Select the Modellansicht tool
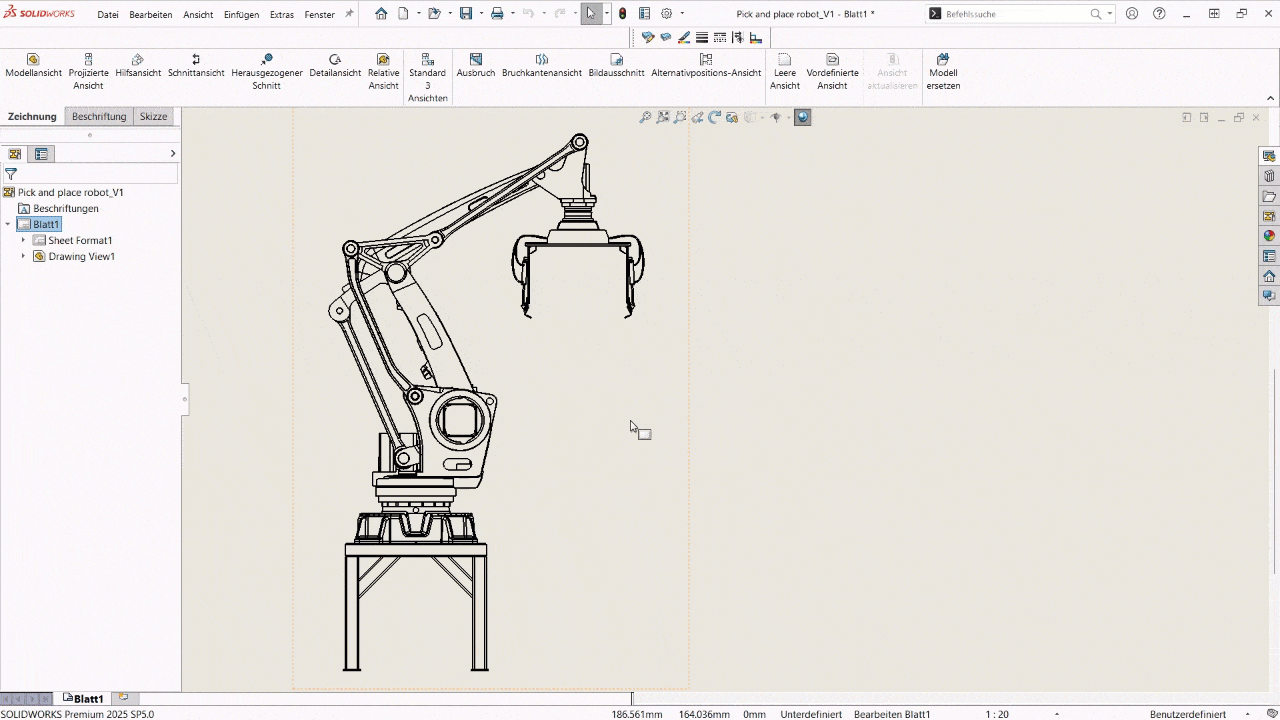Image resolution: width=1280 pixels, height=720 pixels. (x=33, y=66)
